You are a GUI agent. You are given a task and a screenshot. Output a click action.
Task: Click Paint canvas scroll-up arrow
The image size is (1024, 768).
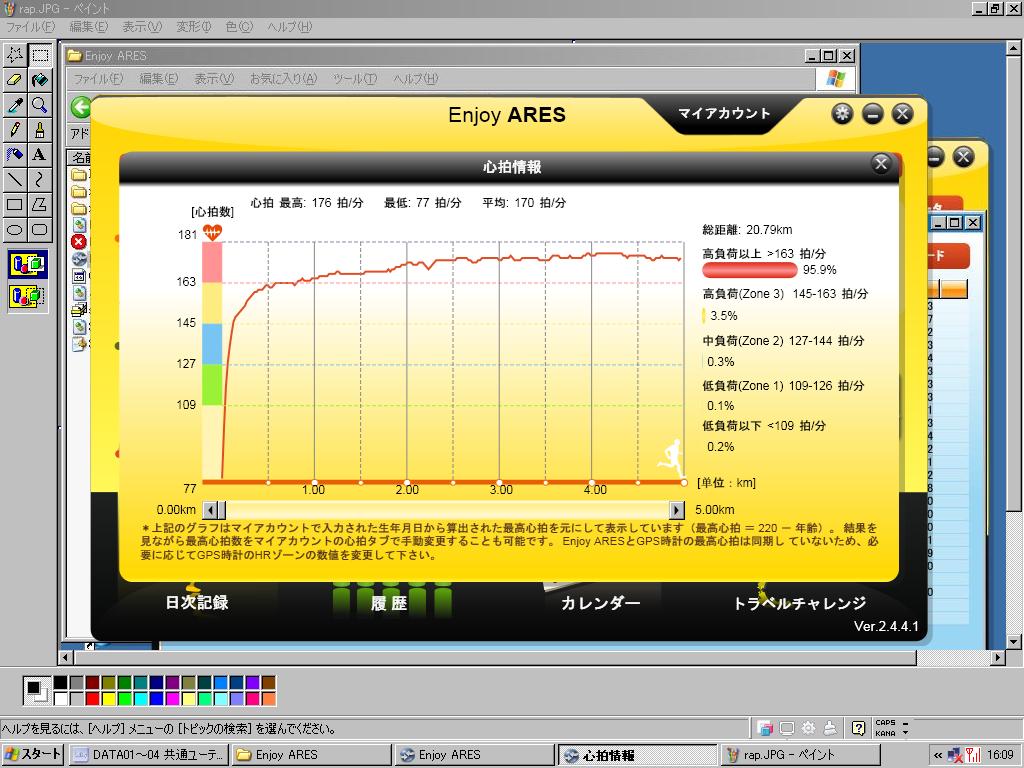click(1014, 48)
